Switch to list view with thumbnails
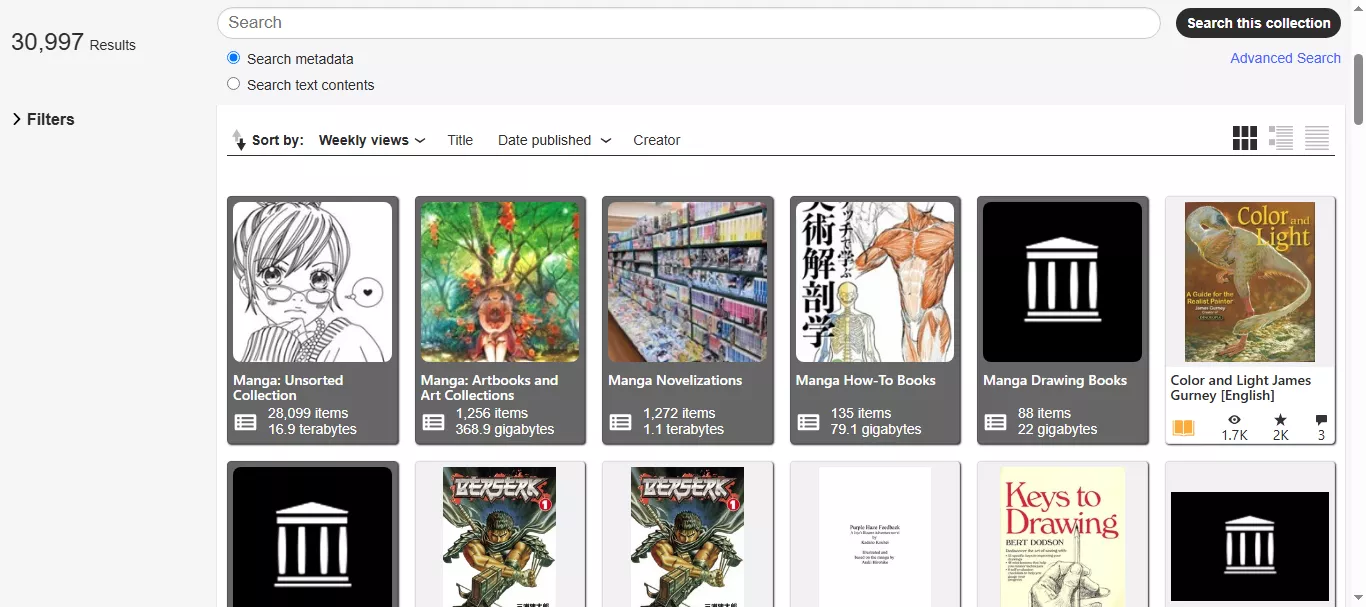This screenshot has width=1366, height=607. point(1280,138)
